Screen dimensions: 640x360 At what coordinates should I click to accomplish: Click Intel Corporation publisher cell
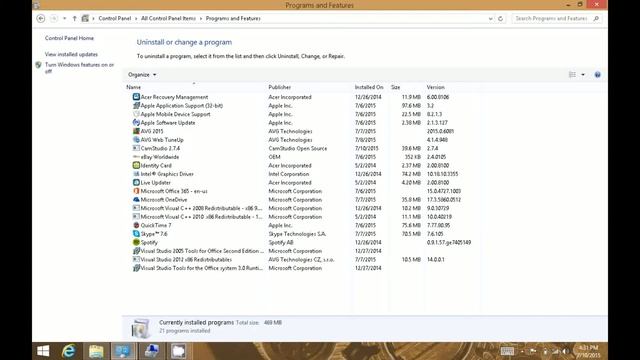click(289, 174)
